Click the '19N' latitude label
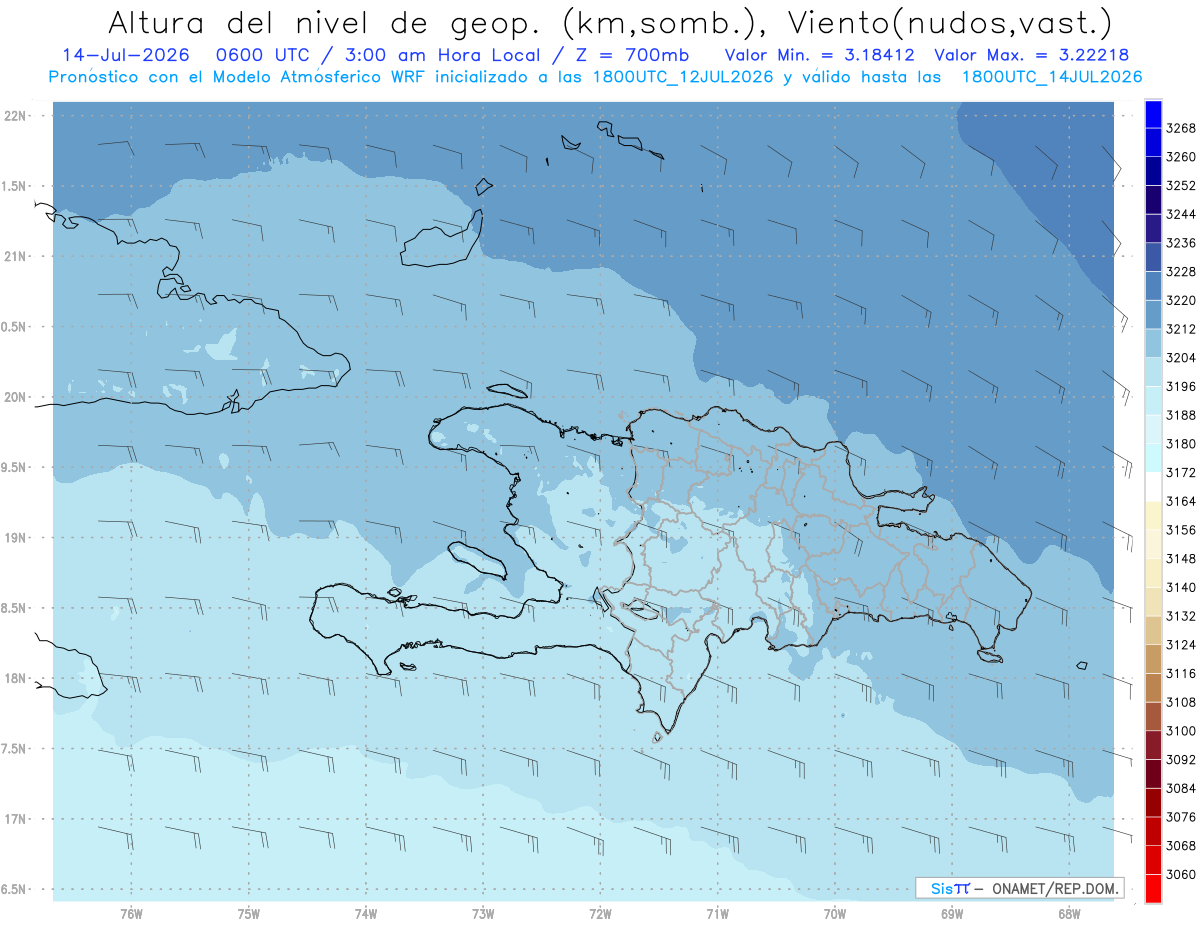This screenshot has height=927, width=1200. pyautogui.click(x=16, y=537)
